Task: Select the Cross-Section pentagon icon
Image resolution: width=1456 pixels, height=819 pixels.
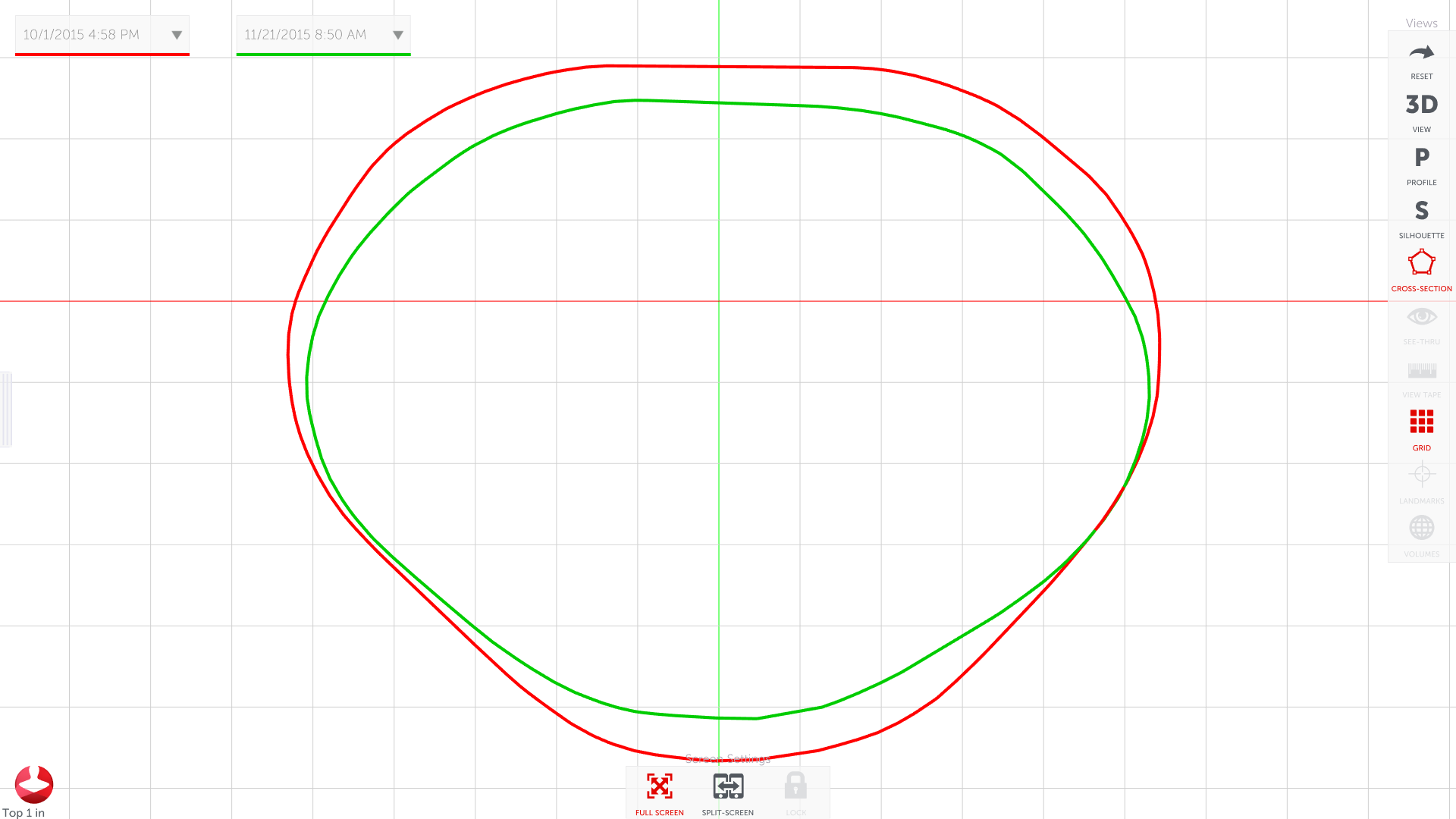Action: coord(1421,263)
